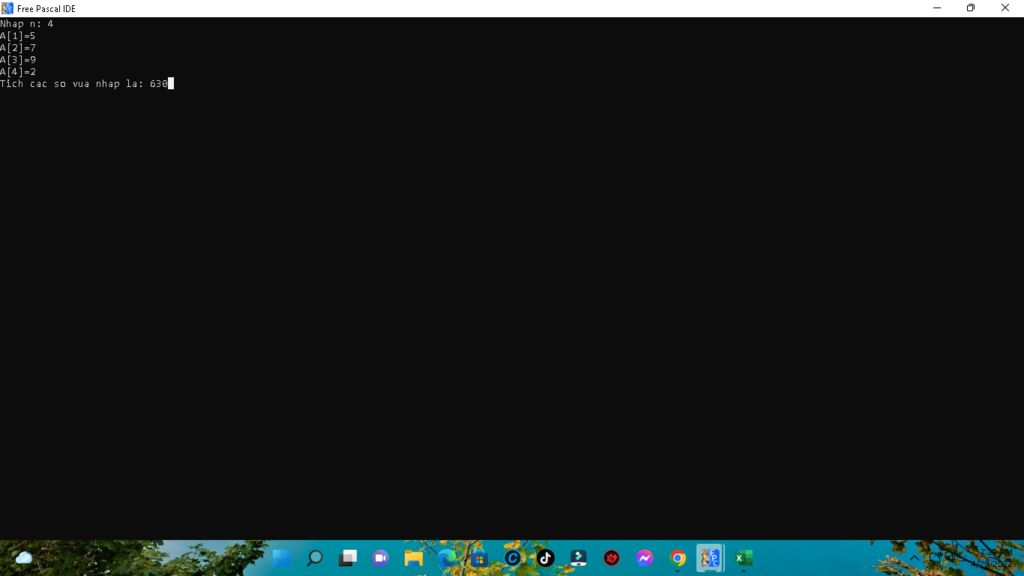The width and height of the screenshot is (1024, 576).
Task: Minimize the Free Pascal IDE window
Action: [x=937, y=8]
